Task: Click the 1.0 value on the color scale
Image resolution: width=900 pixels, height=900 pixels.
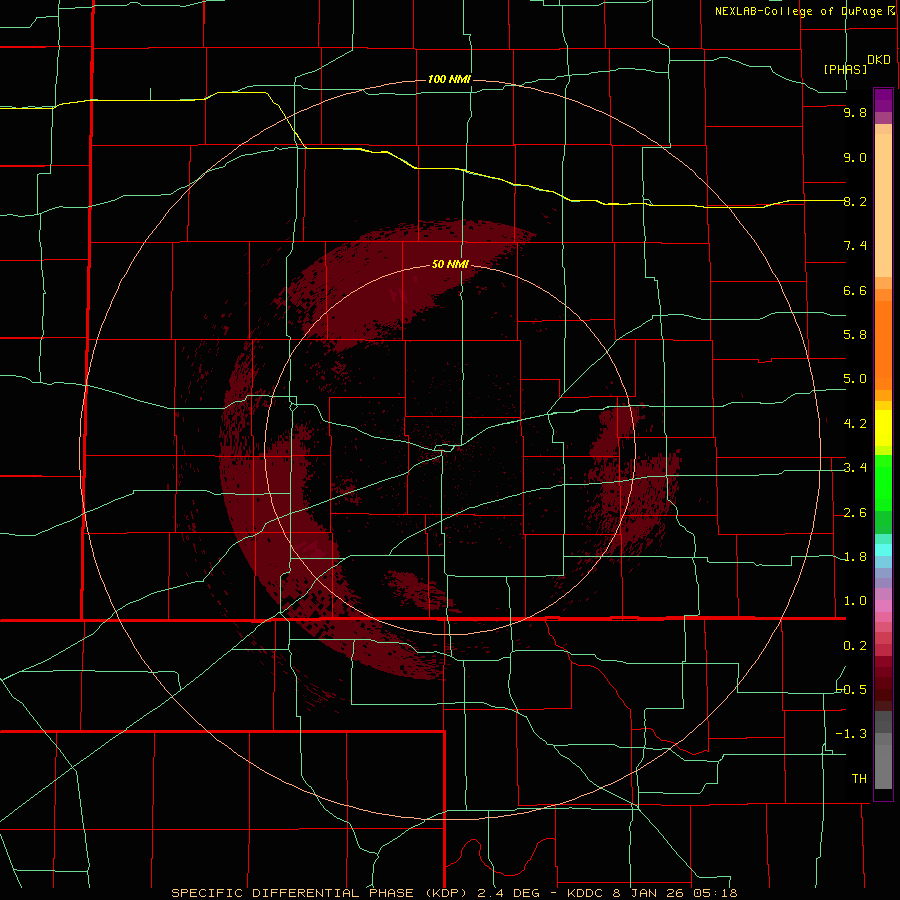Action: 855,601
